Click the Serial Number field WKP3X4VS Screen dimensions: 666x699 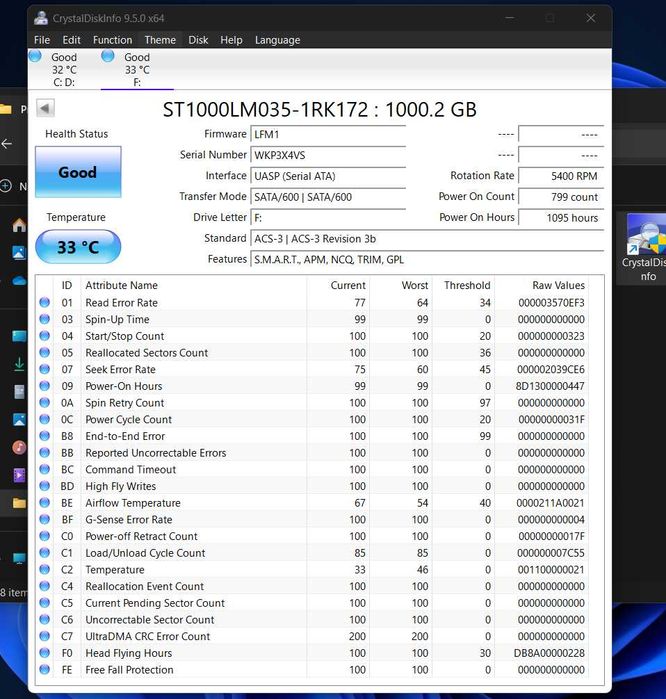(x=328, y=155)
